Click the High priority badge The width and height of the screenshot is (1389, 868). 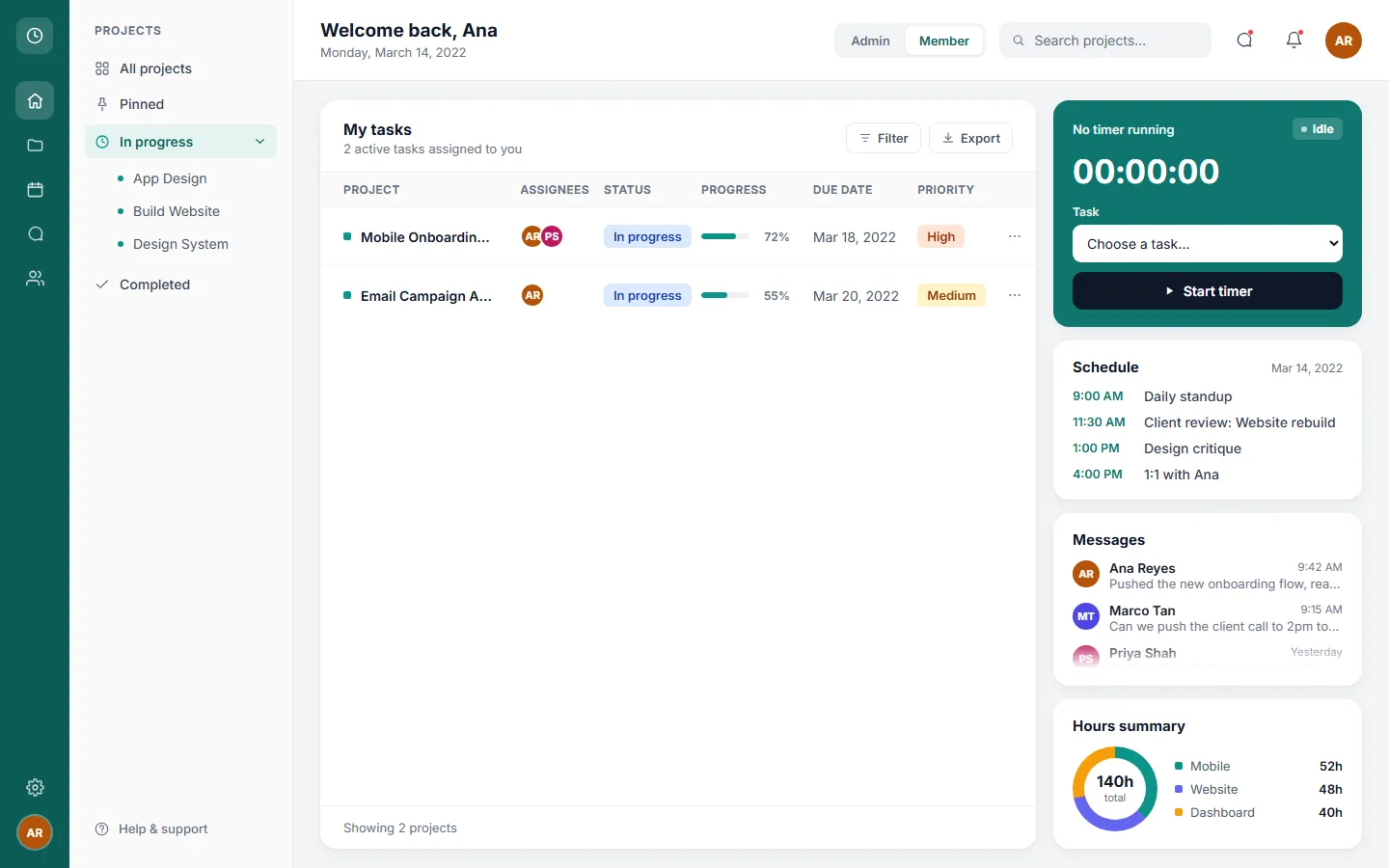pyautogui.click(x=940, y=236)
